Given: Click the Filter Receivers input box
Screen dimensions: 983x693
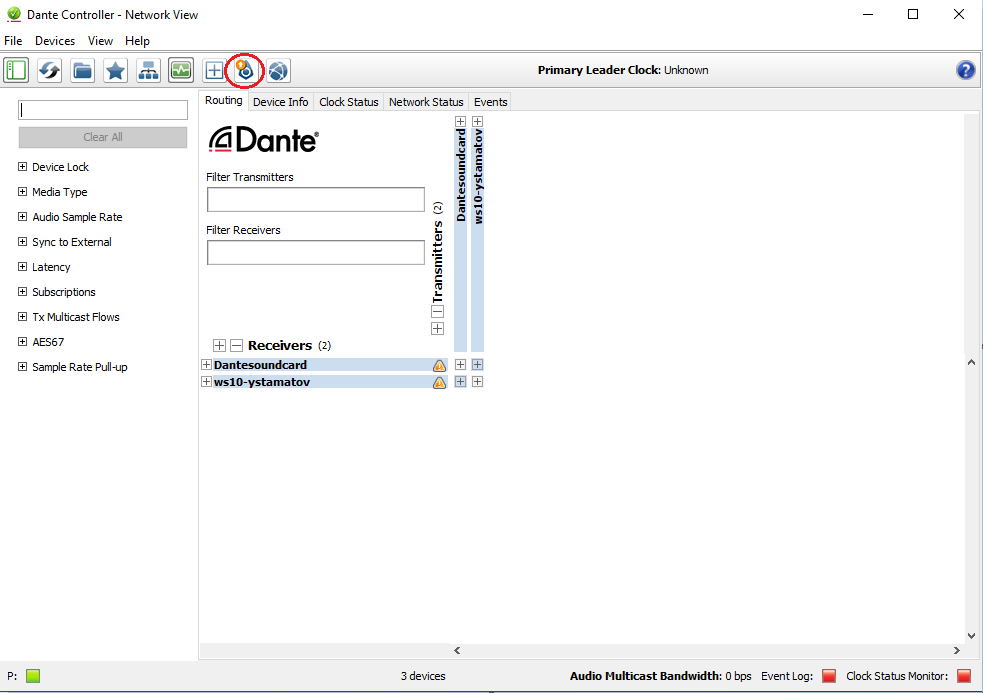Looking at the screenshot, I should pyautogui.click(x=316, y=252).
